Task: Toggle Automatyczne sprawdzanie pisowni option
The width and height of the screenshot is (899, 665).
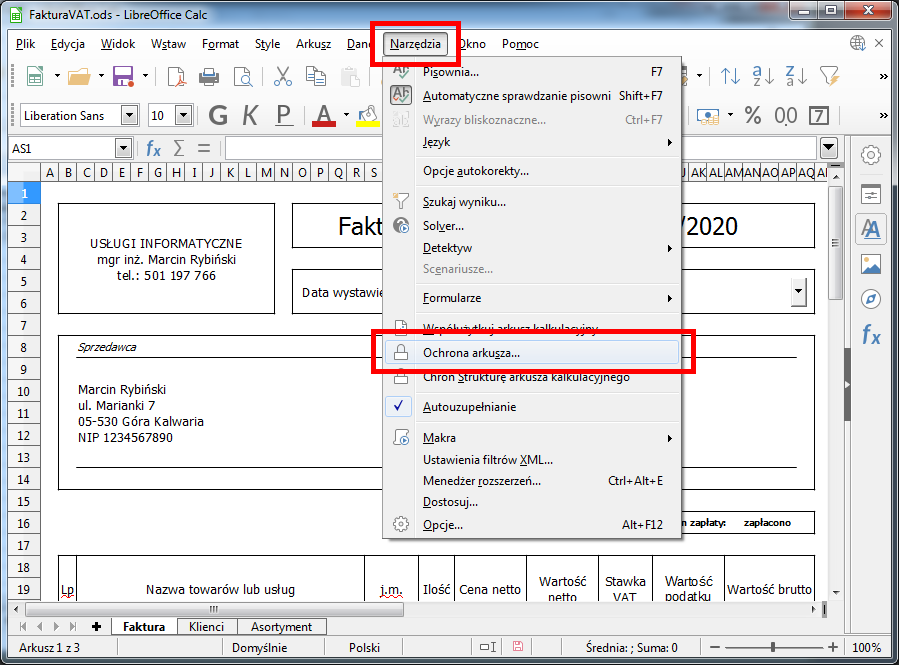Action: point(516,96)
